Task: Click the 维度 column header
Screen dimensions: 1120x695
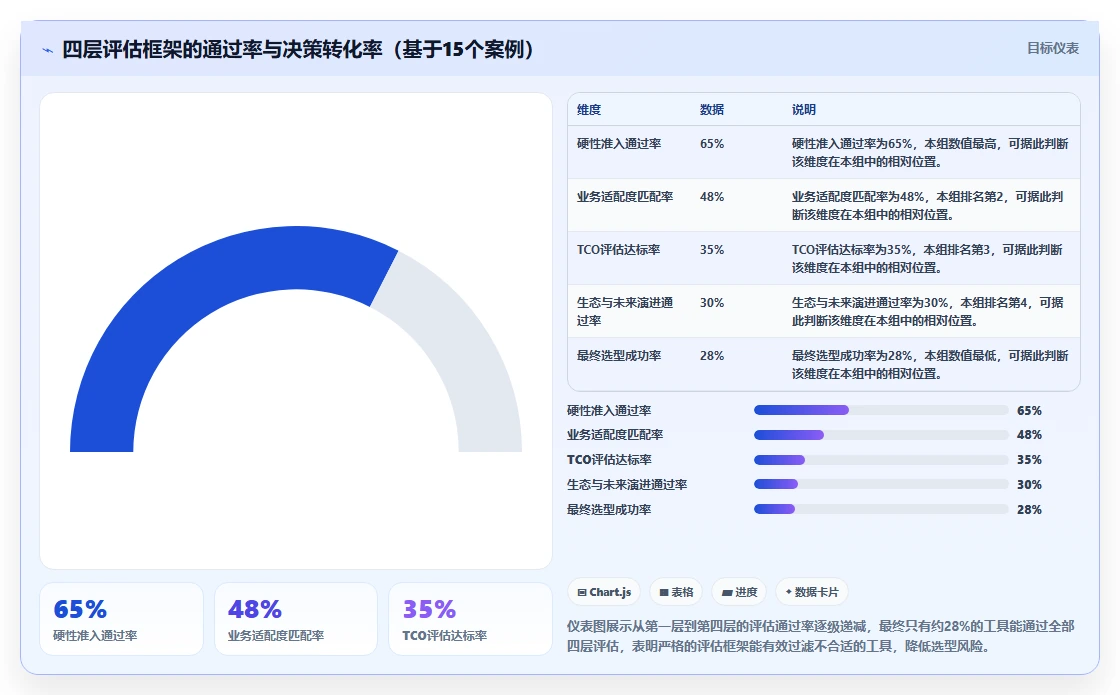Action: coord(589,109)
